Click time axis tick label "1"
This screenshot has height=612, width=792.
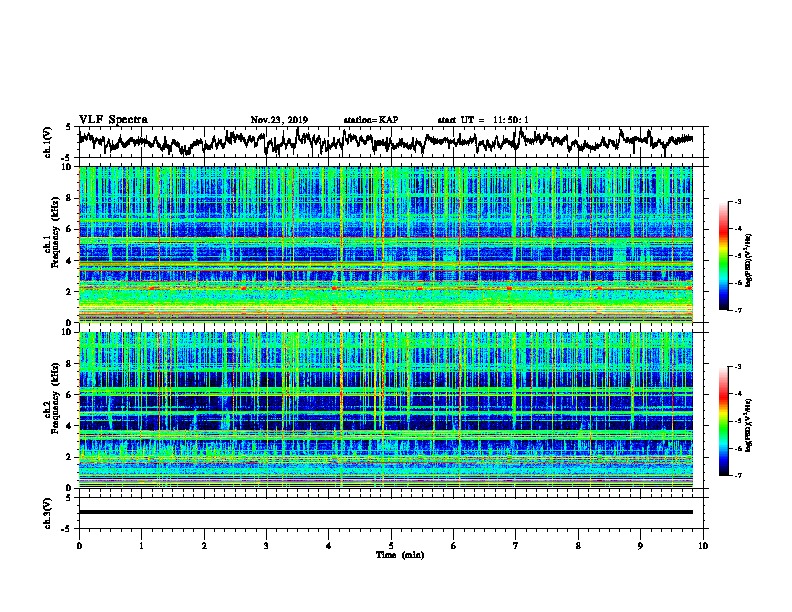coord(141,546)
